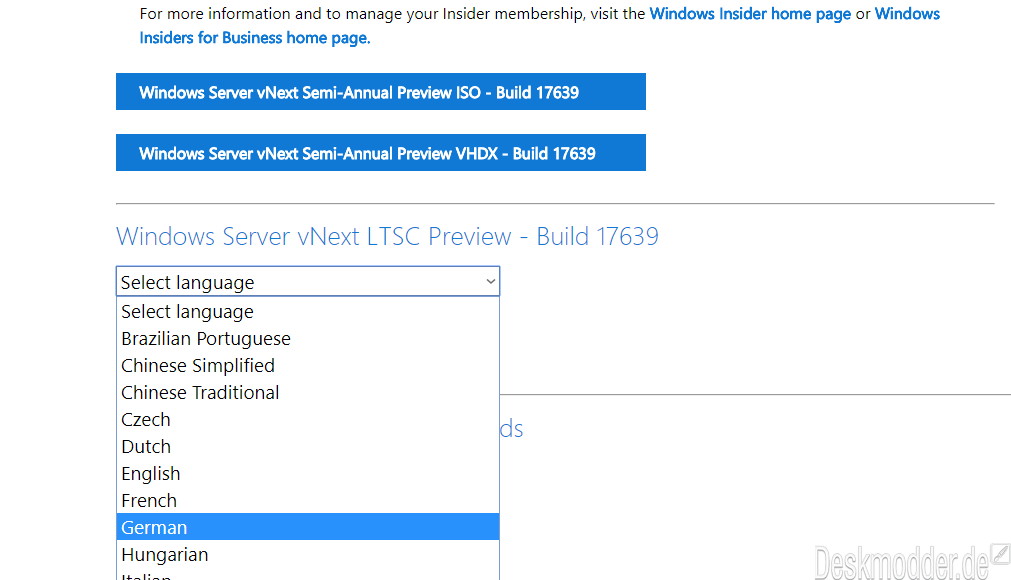
Task: Collapse the Select language dropdown box
Action: click(308, 282)
